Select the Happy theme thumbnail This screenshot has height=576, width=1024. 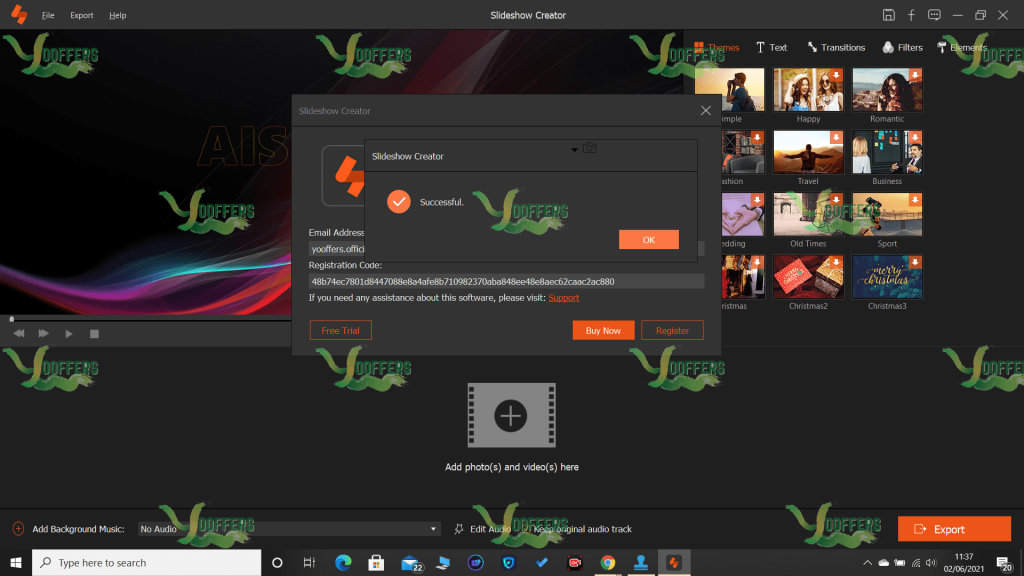808,89
